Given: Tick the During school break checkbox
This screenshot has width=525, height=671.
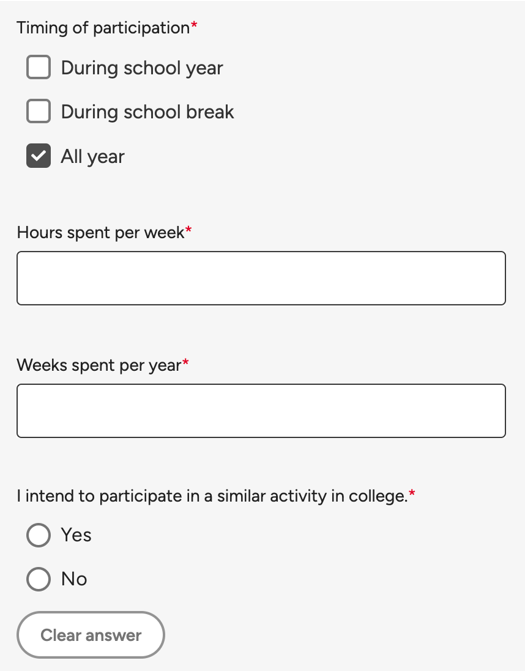Looking at the screenshot, I should click(x=39, y=111).
